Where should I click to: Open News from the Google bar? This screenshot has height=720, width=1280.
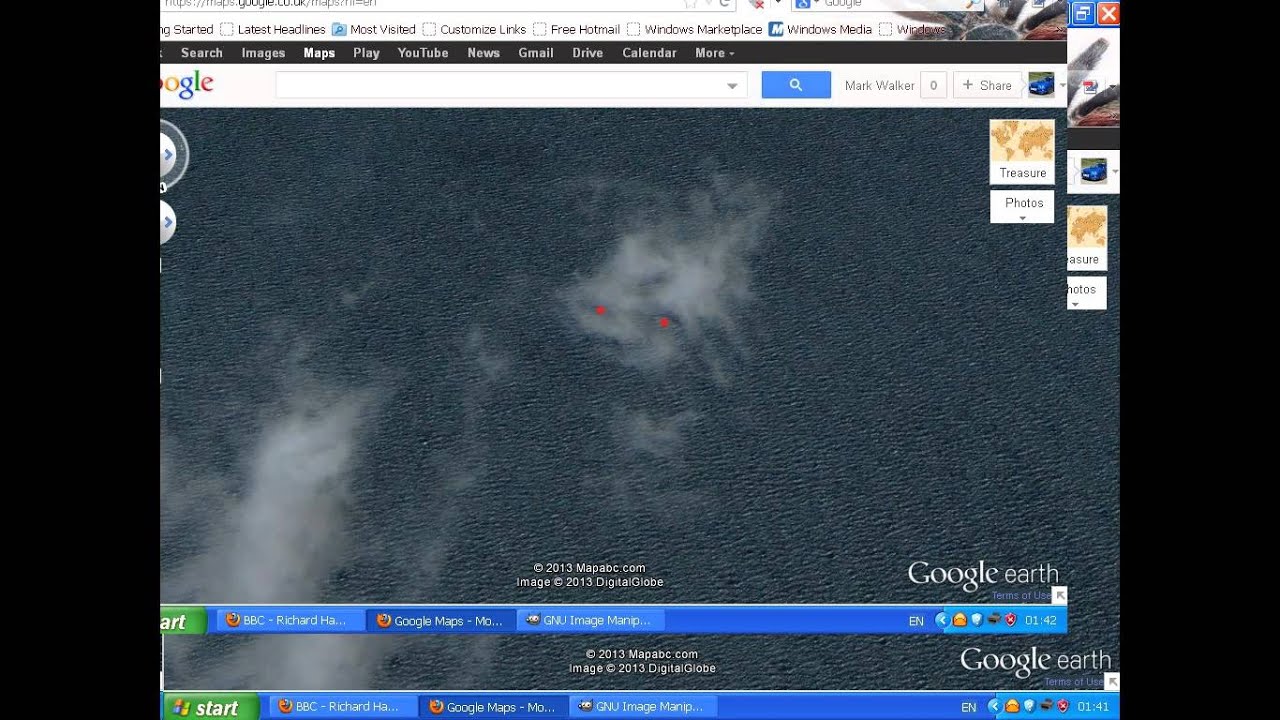click(484, 53)
